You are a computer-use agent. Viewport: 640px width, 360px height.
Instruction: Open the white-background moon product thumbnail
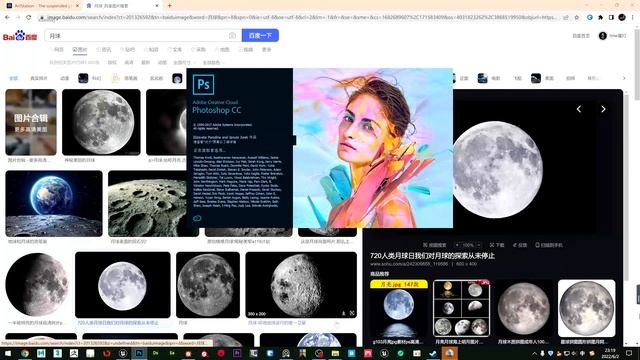(587, 308)
